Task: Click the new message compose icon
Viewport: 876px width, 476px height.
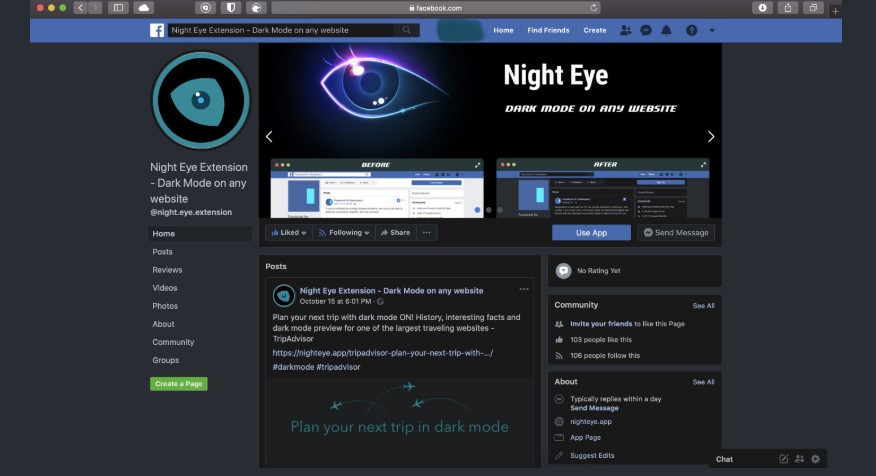Action: pyautogui.click(x=784, y=459)
